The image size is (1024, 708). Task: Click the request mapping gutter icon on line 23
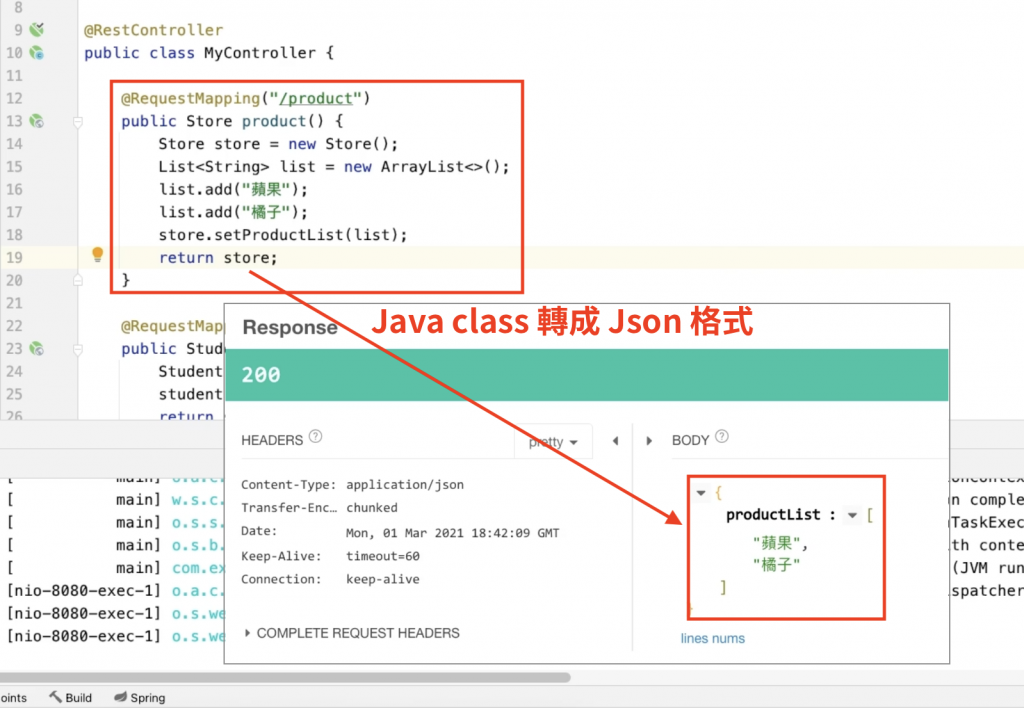[37, 349]
